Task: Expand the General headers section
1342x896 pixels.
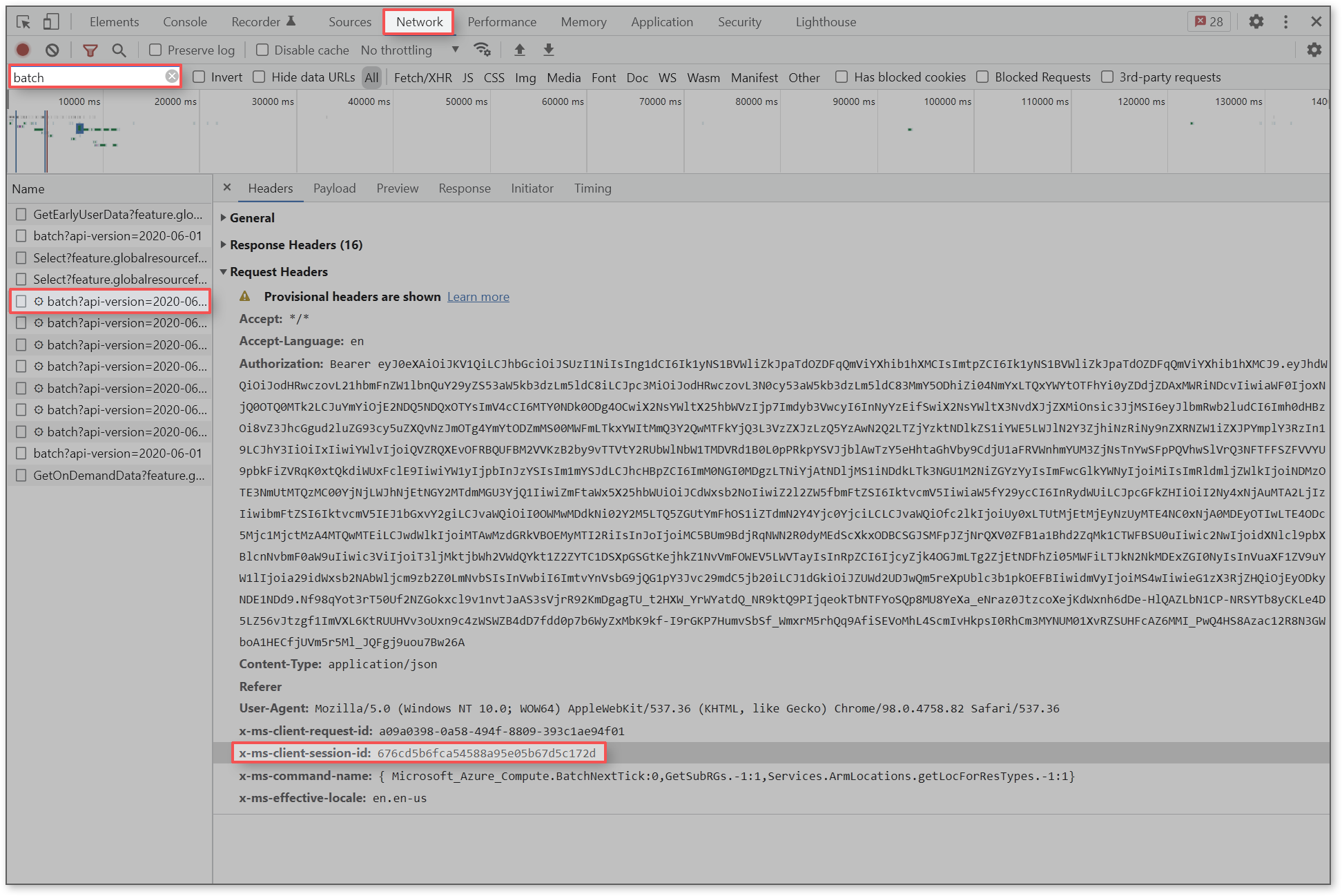Action: [x=251, y=217]
